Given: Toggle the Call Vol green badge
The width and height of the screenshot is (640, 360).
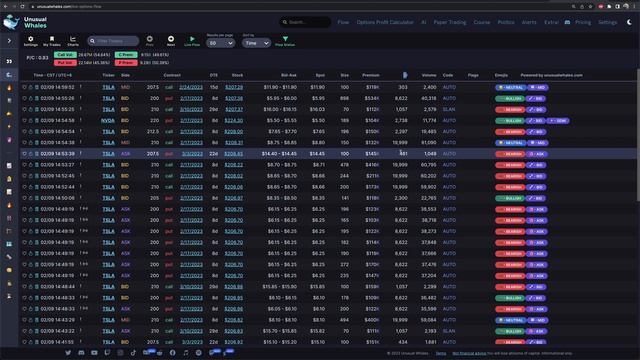Looking at the screenshot, I should [65, 55].
